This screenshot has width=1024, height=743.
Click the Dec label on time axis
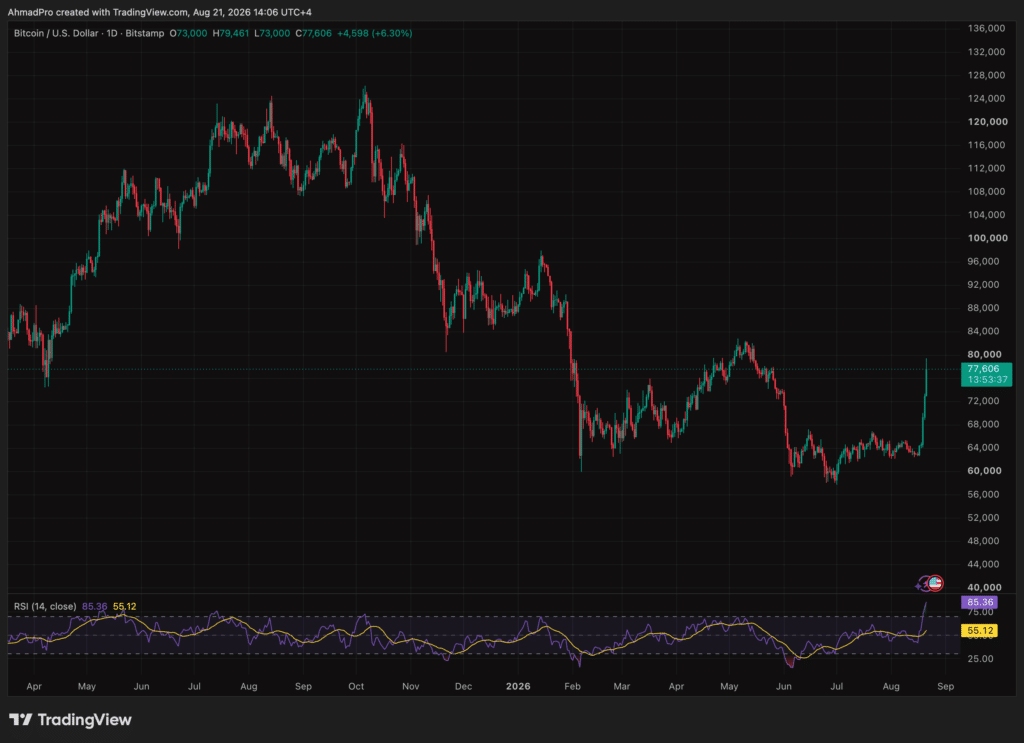point(464,686)
